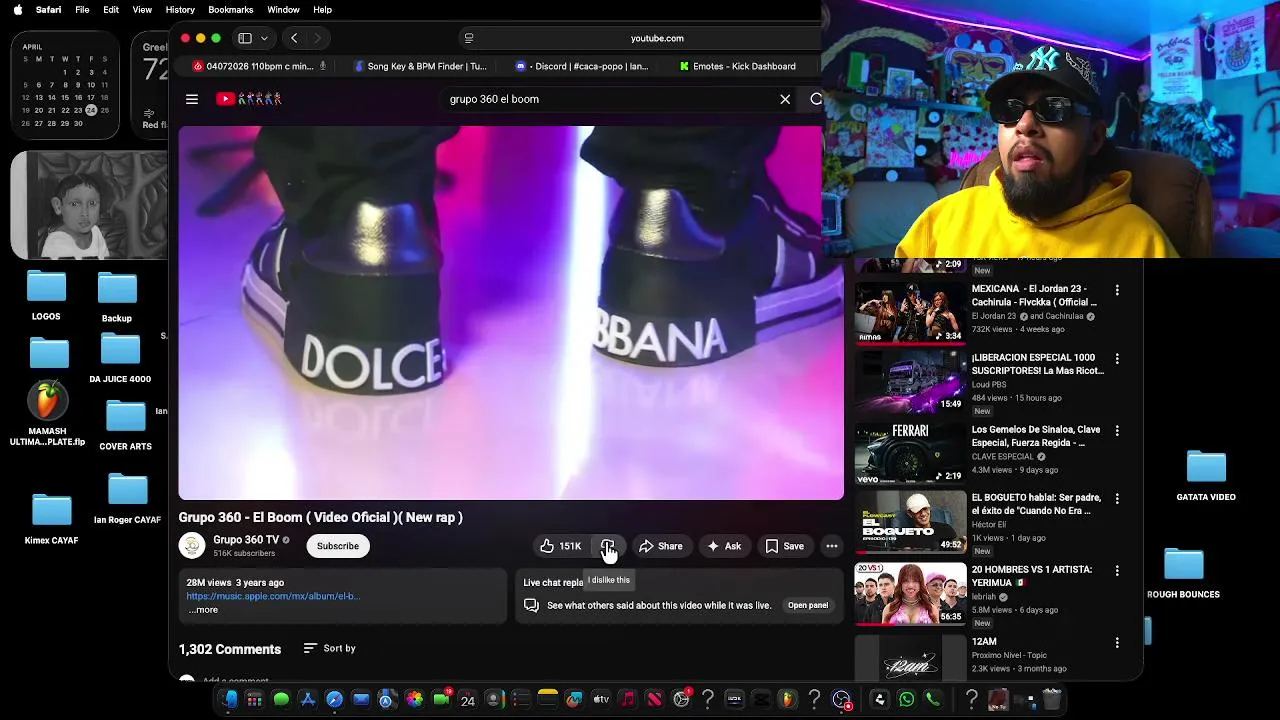
Task: Open more actions three-dot menu under video
Action: click(832, 546)
